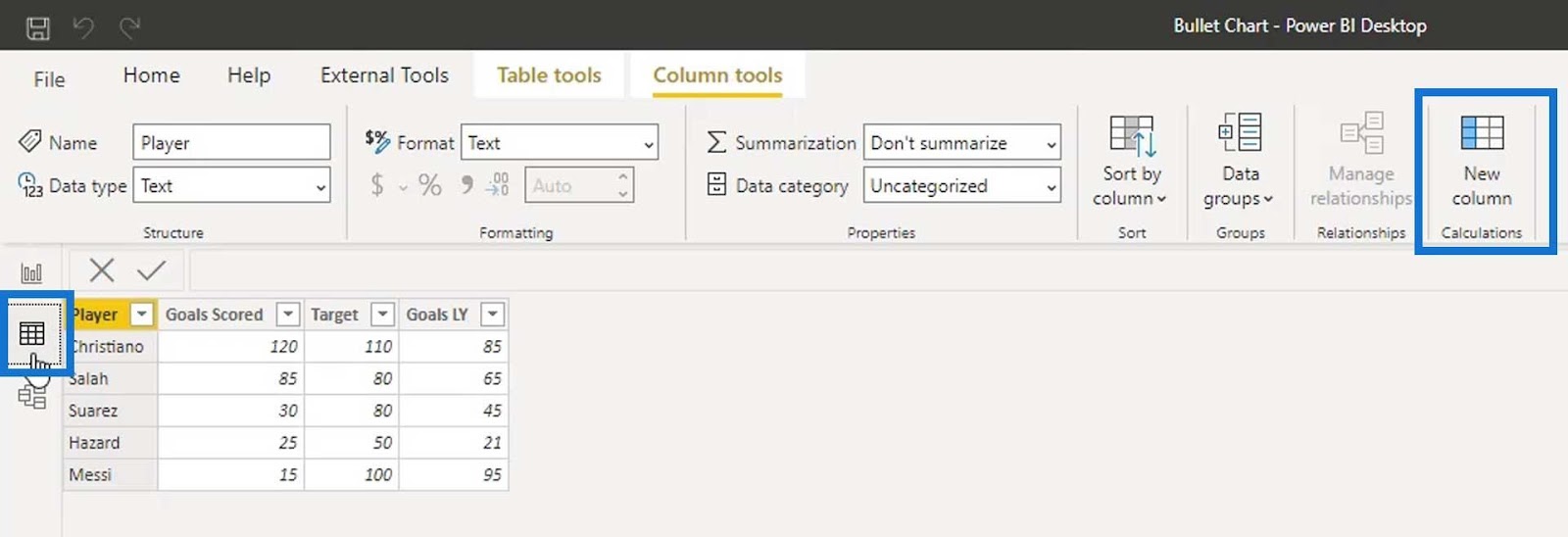Select the Target column header
1568x537 pixels.
click(x=335, y=315)
